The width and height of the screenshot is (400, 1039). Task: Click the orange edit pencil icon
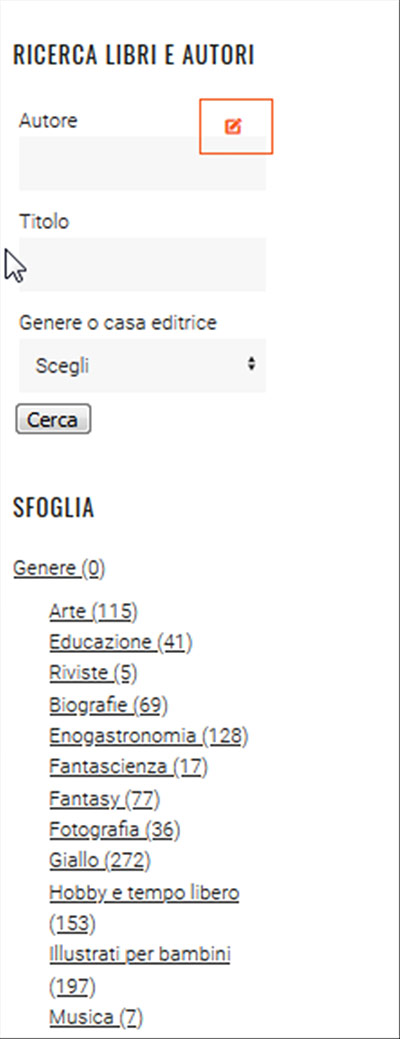coord(233,127)
